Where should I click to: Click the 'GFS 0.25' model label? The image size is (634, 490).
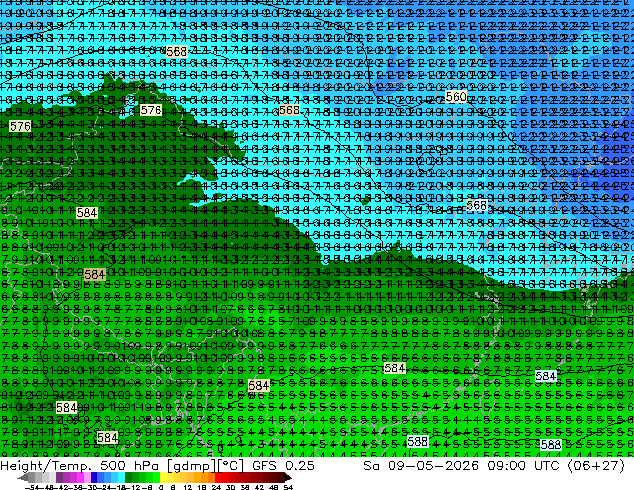point(283,465)
